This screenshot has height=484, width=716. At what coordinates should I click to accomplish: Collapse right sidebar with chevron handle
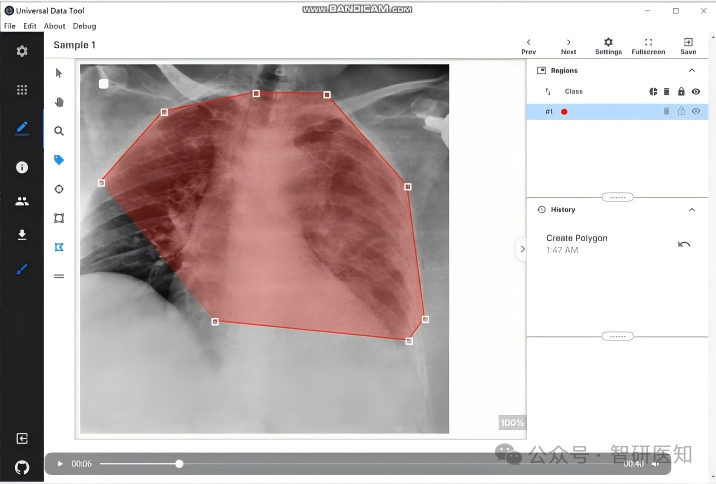(x=521, y=250)
